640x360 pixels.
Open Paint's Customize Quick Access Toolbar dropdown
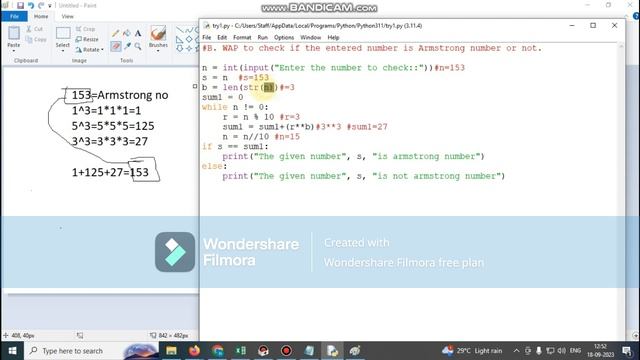point(50,6)
